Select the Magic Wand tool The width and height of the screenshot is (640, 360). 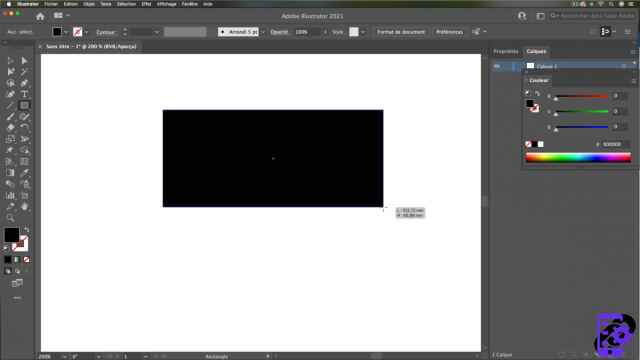(x=24, y=72)
